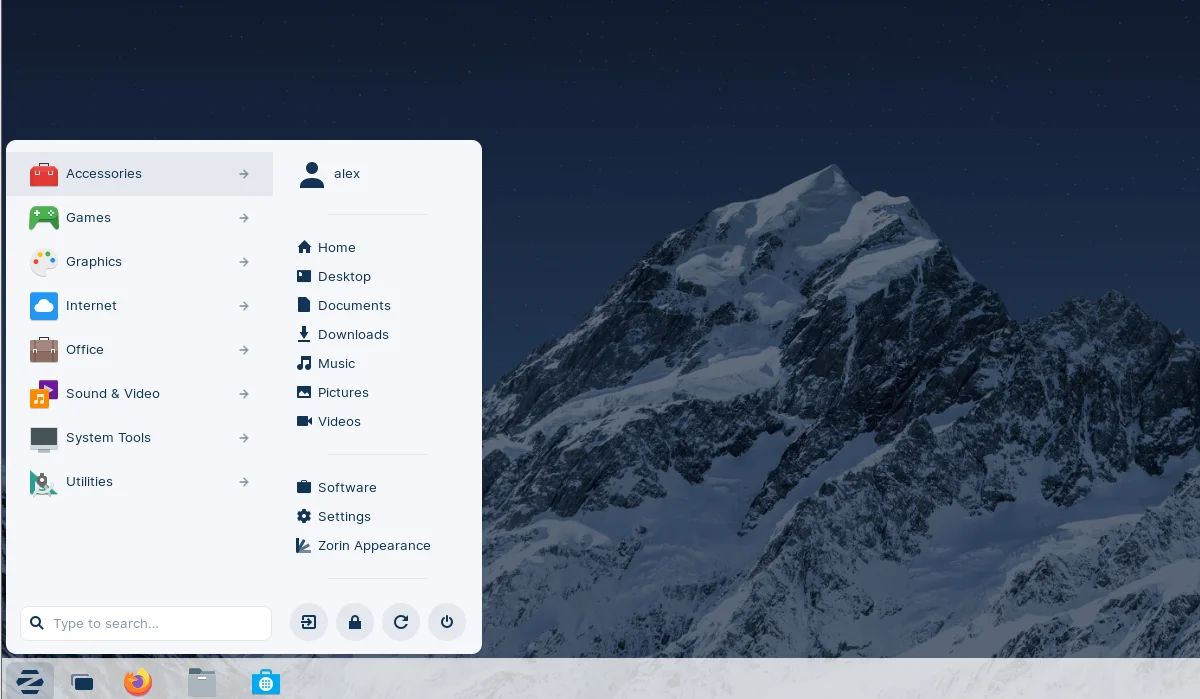This screenshot has height=699, width=1200.
Task: Open the Internet category label
Action: pos(91,306)
